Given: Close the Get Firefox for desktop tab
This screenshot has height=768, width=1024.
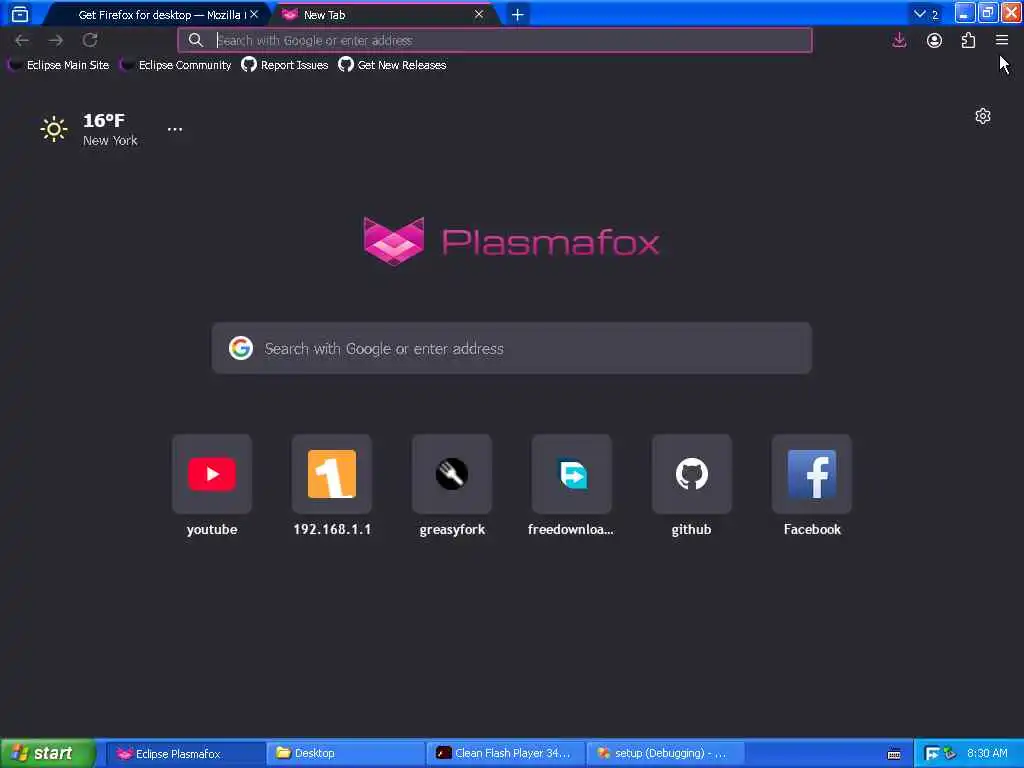Looking at the screenshot, I should tap(254, 14).
